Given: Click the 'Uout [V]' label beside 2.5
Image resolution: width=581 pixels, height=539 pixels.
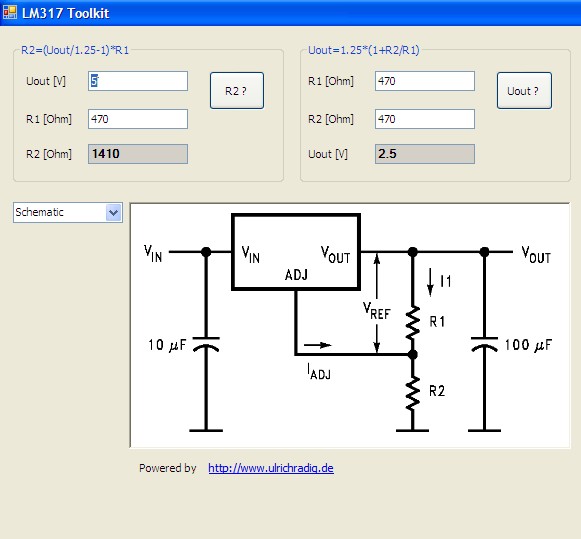Looking at the screenshot, I should pos(328,154).
